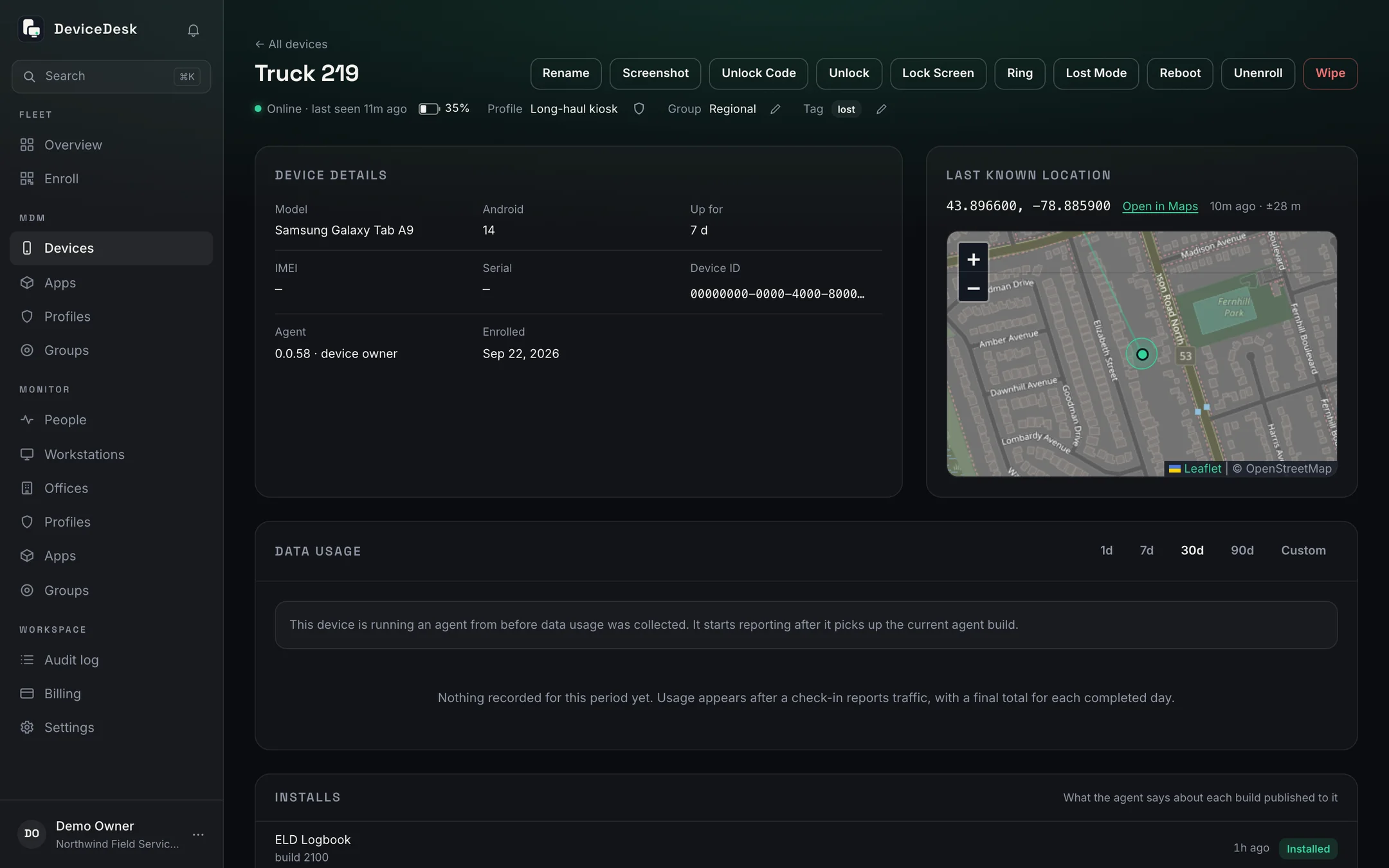This screenshot has height=868, width=1389.
Task: Click the Offices building icon
Action: pos(27,488)
